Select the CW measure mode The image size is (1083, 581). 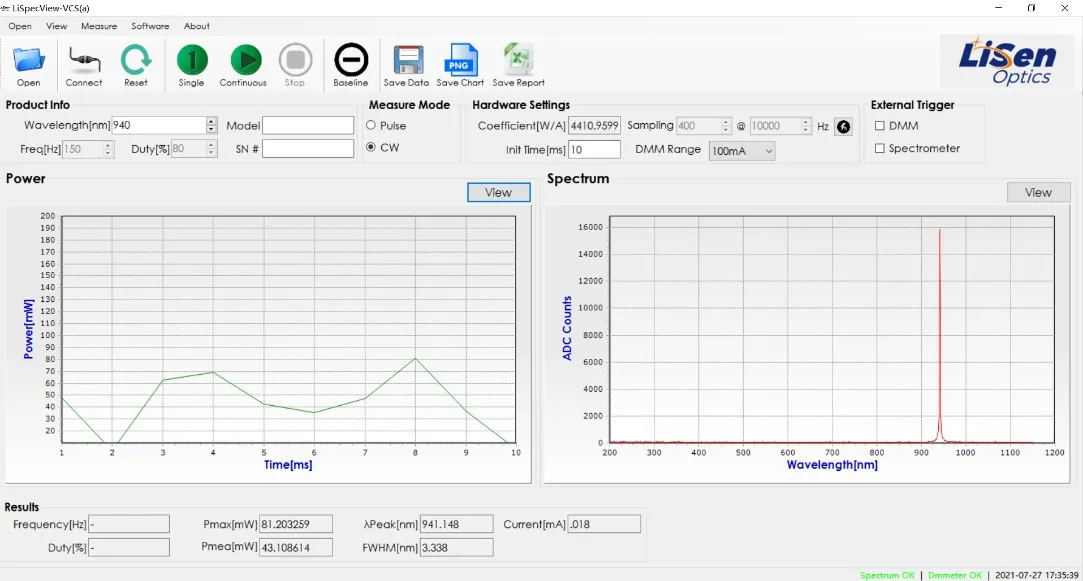click(x=371, y=148)
